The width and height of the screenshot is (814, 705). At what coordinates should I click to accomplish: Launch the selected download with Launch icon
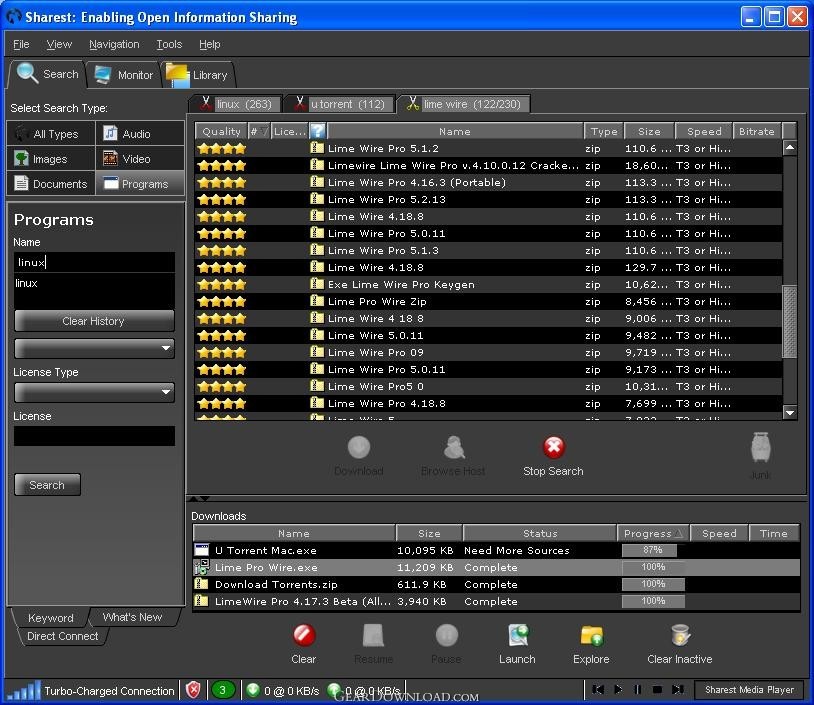[x=518, y=635]
